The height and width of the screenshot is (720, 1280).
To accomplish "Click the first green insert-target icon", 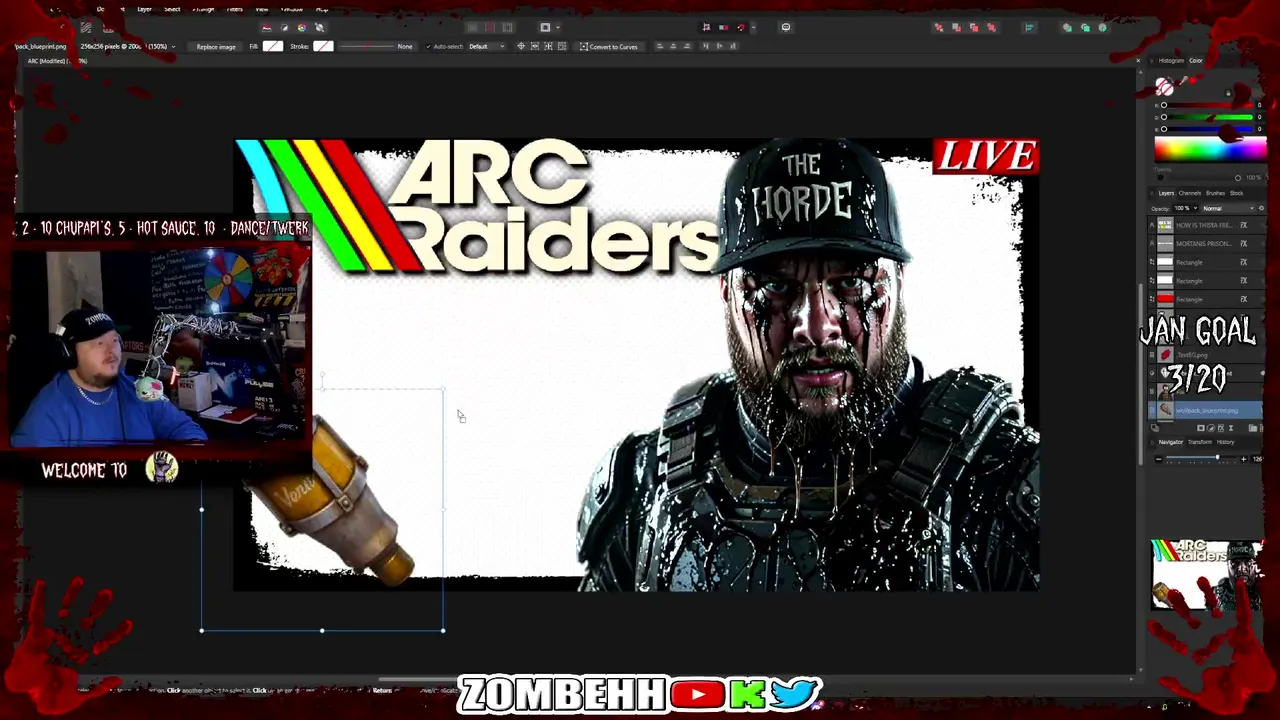I will [1067, 27].
